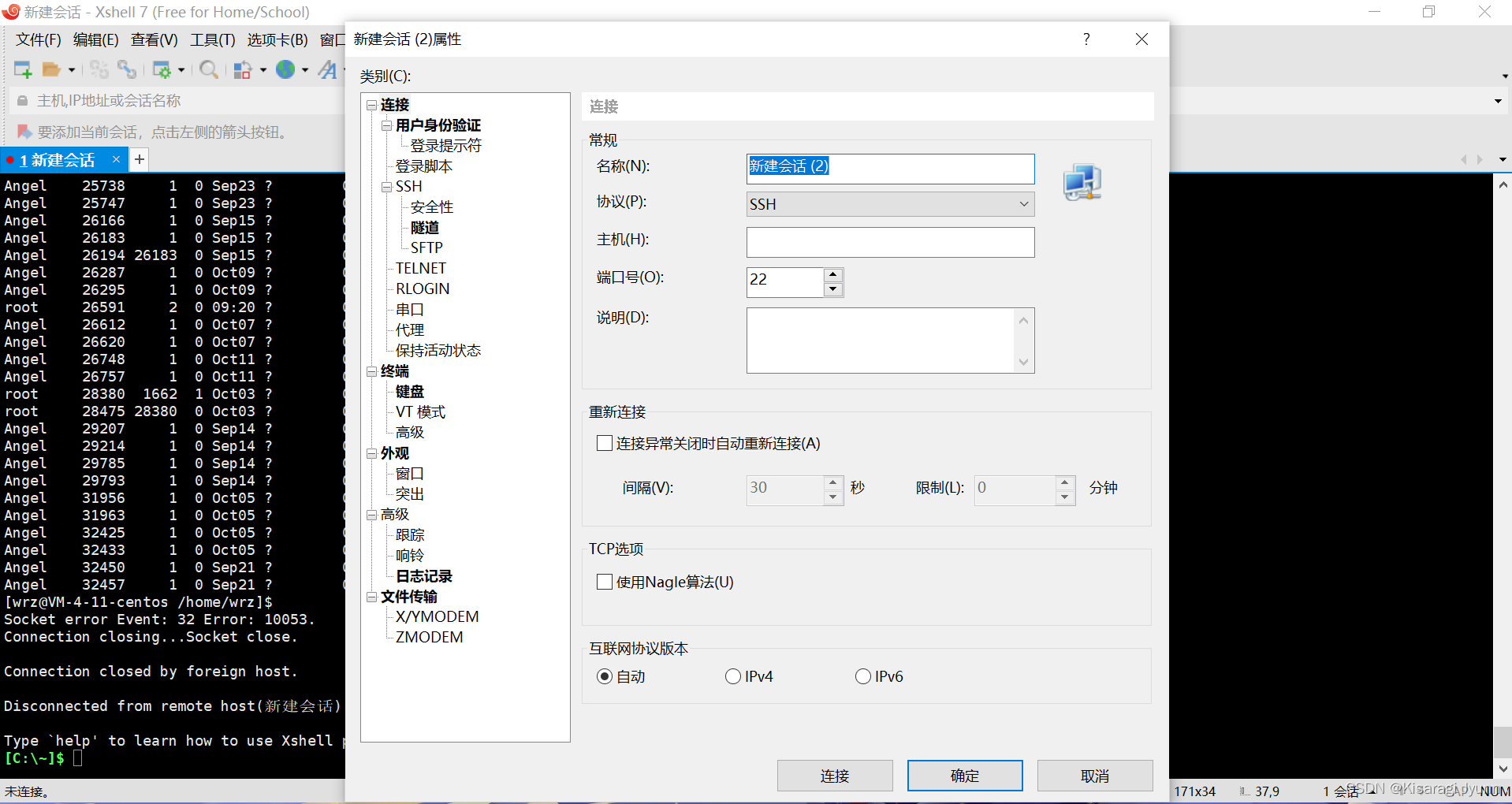Image resolution: width=1512 pixels, height=804 pixels.
Task: Click the layout arrangement toolbar icon
Action: click(243, 69)
